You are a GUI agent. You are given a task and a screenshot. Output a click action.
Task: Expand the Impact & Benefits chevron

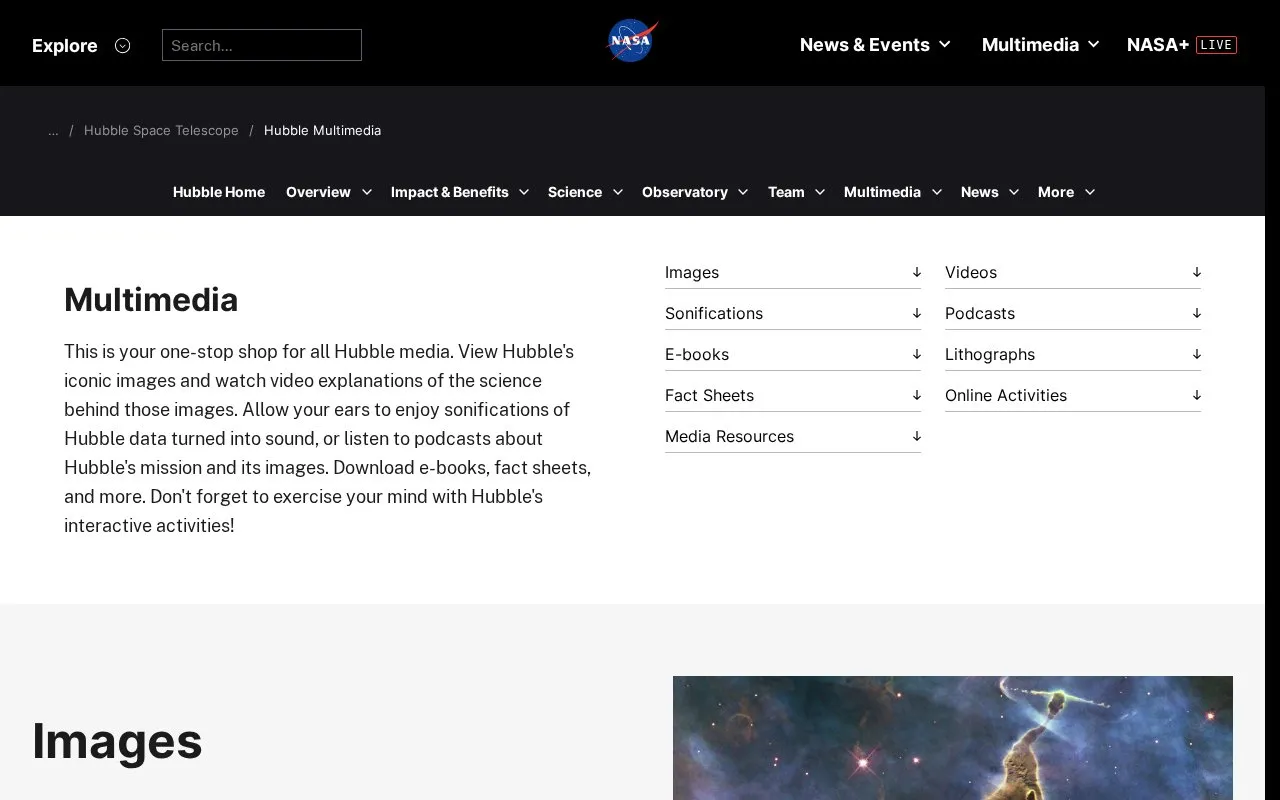click(524, 192)
